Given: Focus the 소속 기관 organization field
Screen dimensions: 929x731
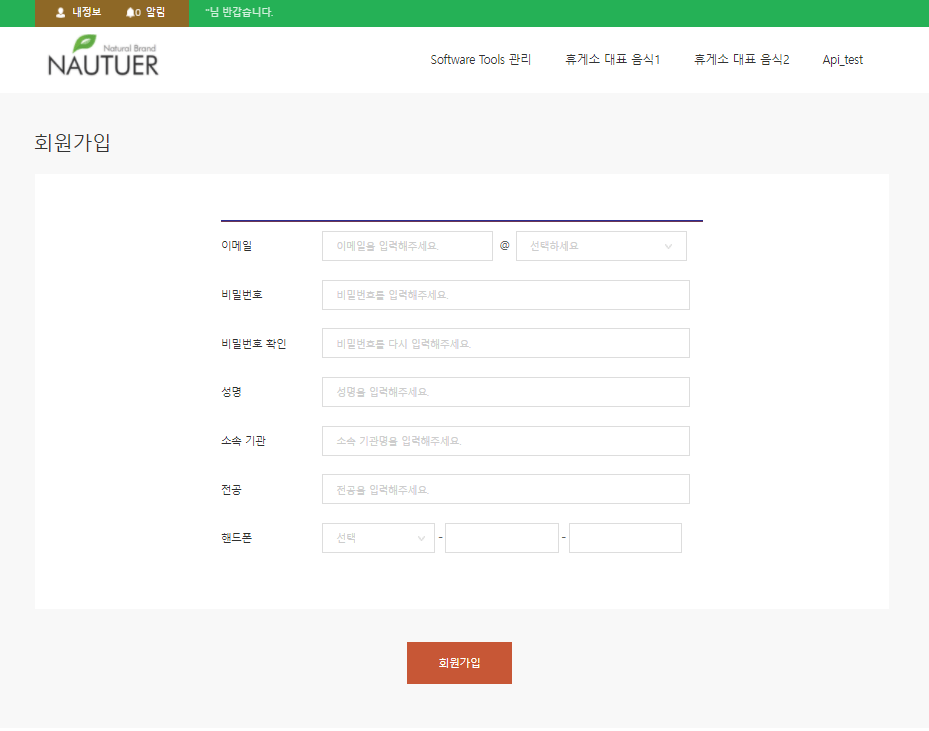Looking at the screenshot, I should point(505,441).
